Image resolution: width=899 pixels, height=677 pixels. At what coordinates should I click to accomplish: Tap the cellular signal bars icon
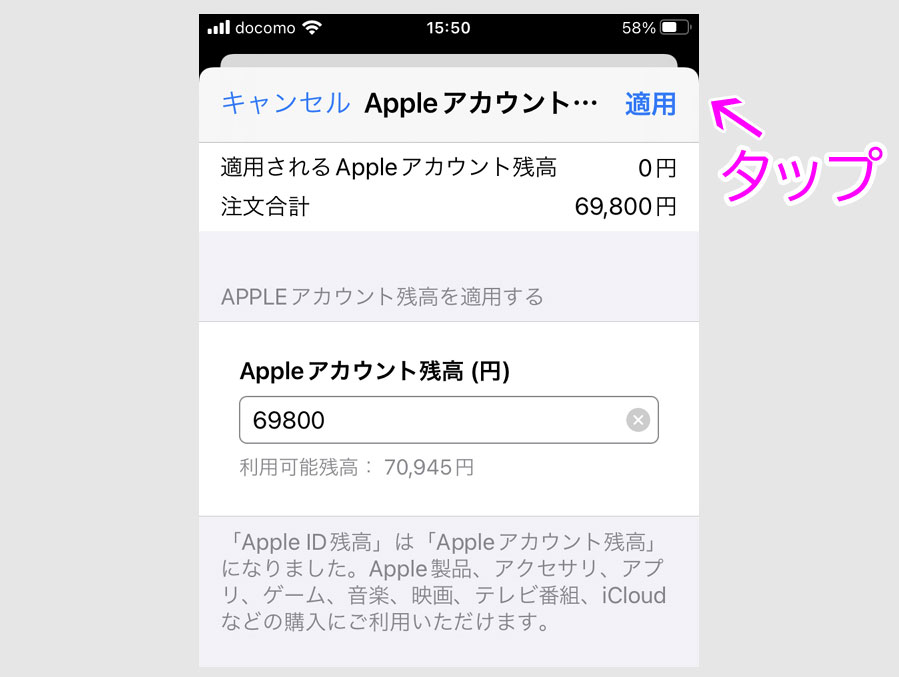pos(218,28)
